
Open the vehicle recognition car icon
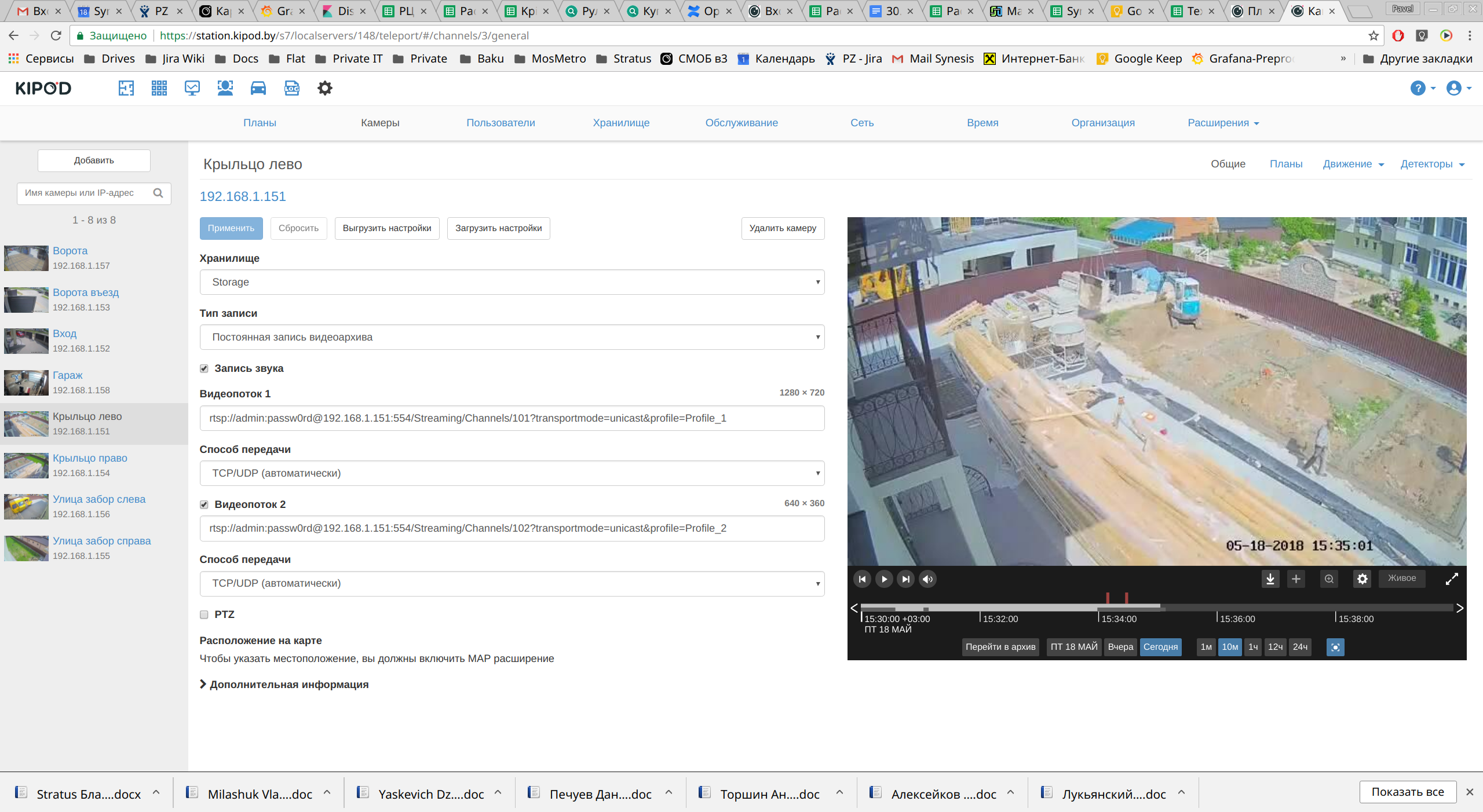258,88
